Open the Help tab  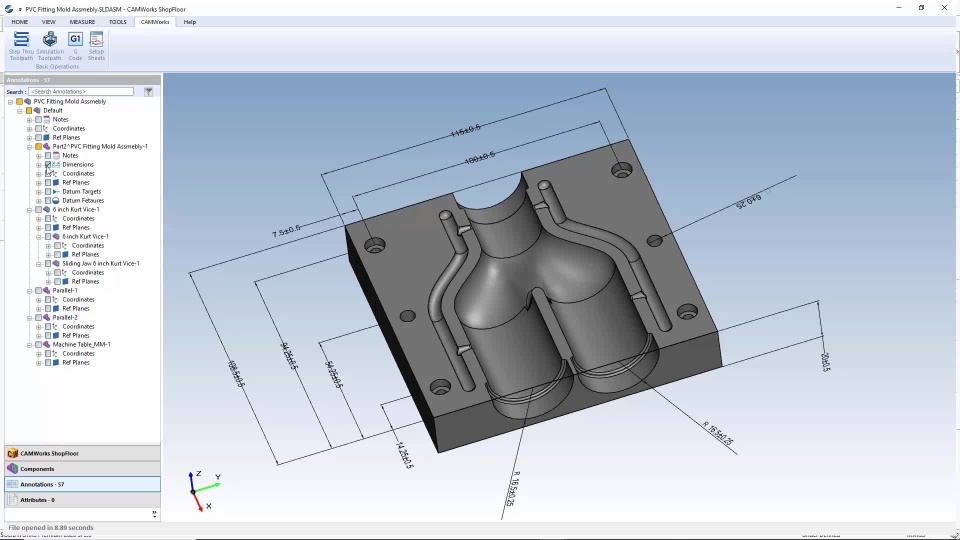190,22
